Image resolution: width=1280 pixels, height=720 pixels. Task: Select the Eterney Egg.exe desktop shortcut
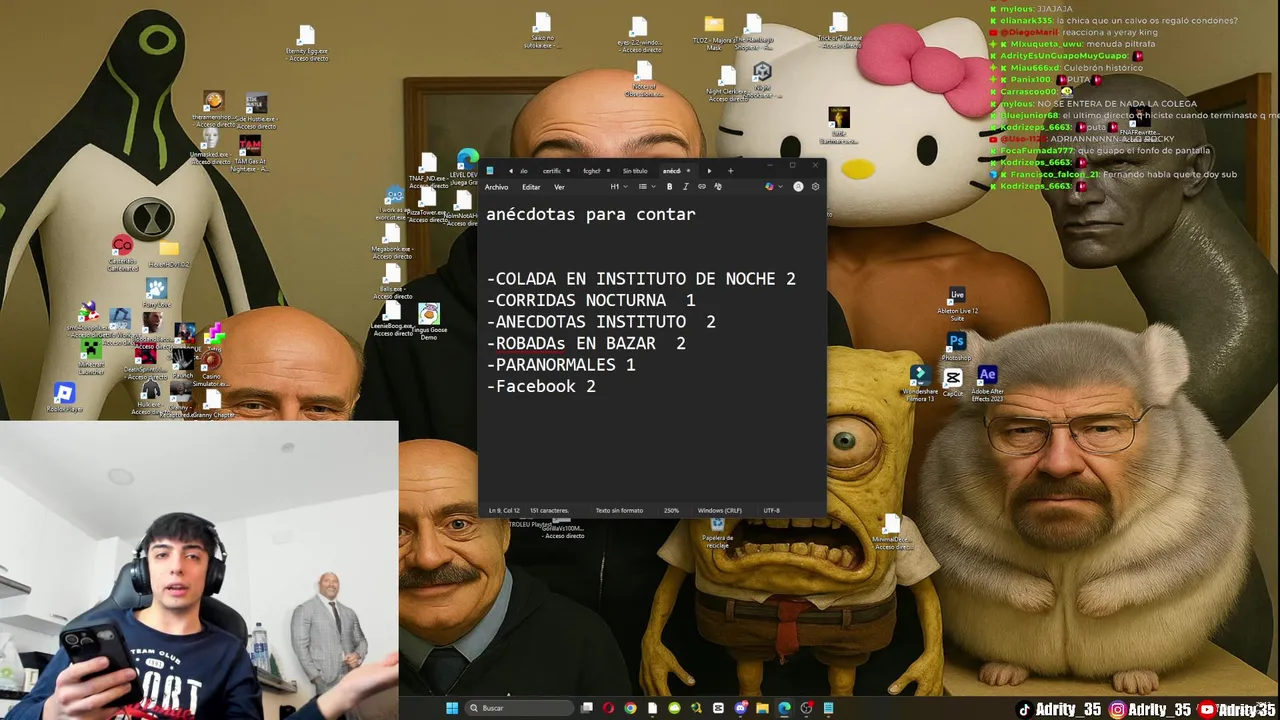pos(306,45)
